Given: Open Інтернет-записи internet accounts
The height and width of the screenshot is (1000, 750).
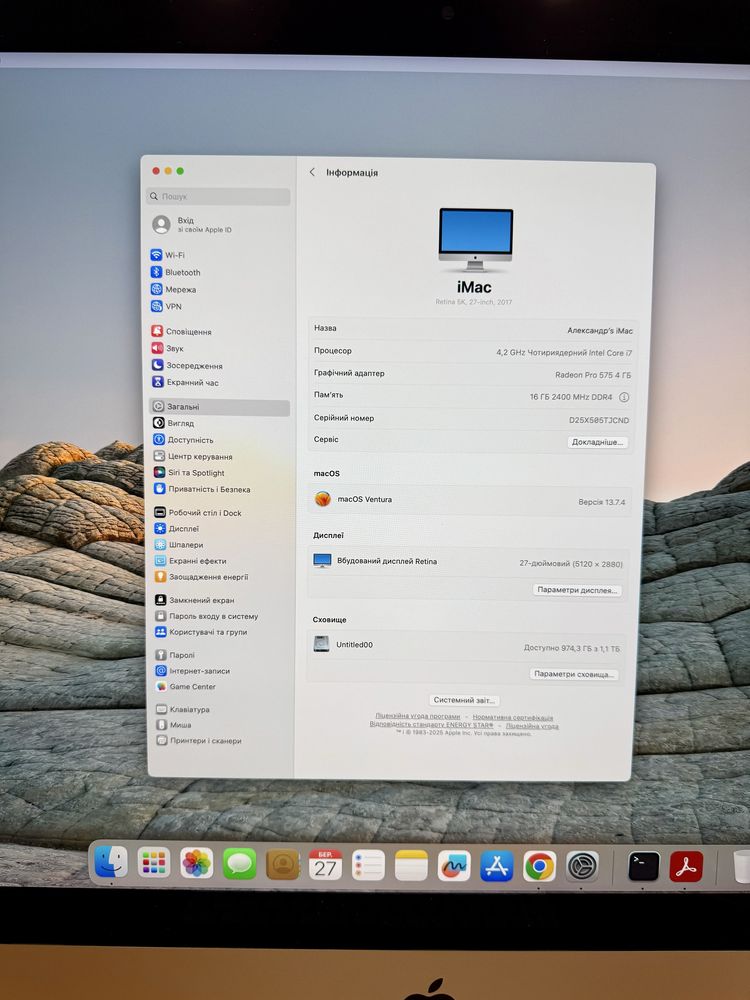Looking at the screenshot, I should (193, 671).
